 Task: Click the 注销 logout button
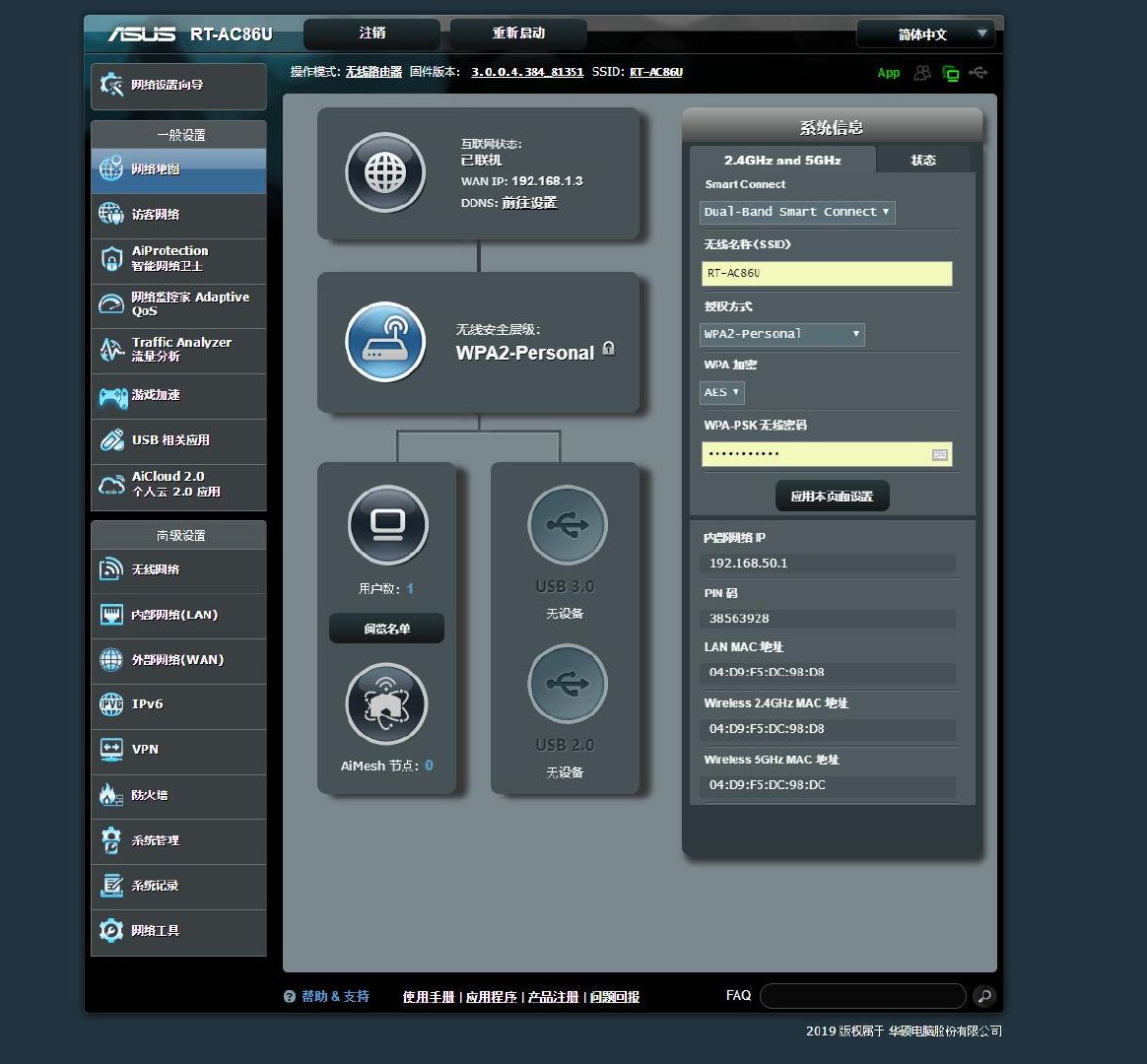371,33
